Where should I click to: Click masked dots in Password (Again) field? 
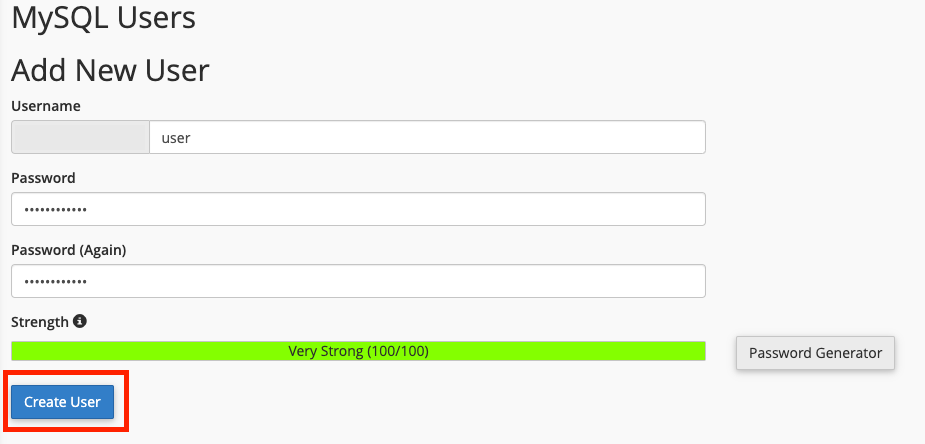(55, 281)
